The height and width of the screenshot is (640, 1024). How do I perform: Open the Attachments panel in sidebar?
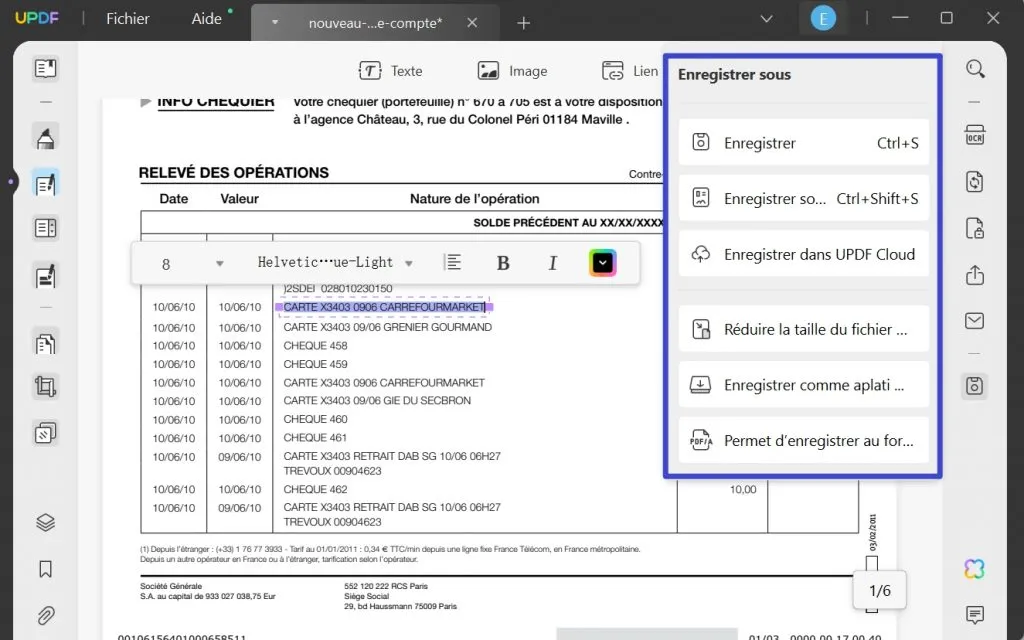tap(45, 615)
